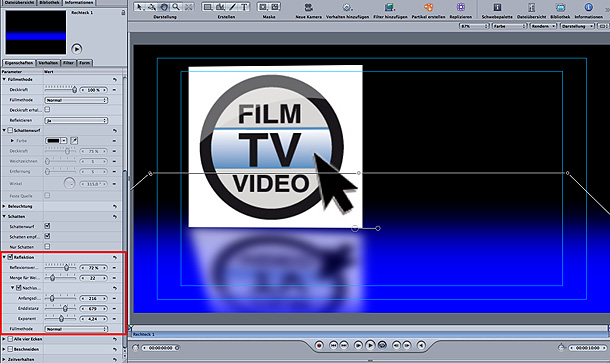Open the top Füllmethode Normal dropdown
610x363 pixels.
pos(76,100)
